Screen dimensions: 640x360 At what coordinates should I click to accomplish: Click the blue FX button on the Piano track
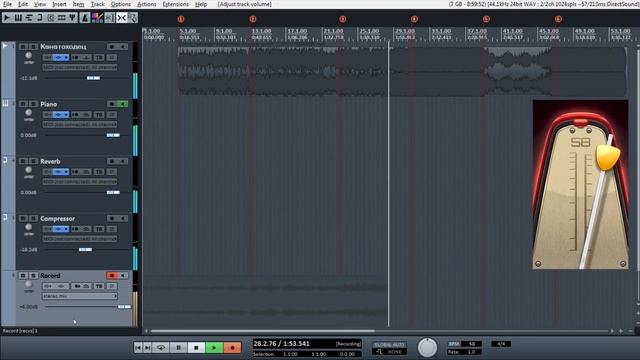[x=60, y=115]
